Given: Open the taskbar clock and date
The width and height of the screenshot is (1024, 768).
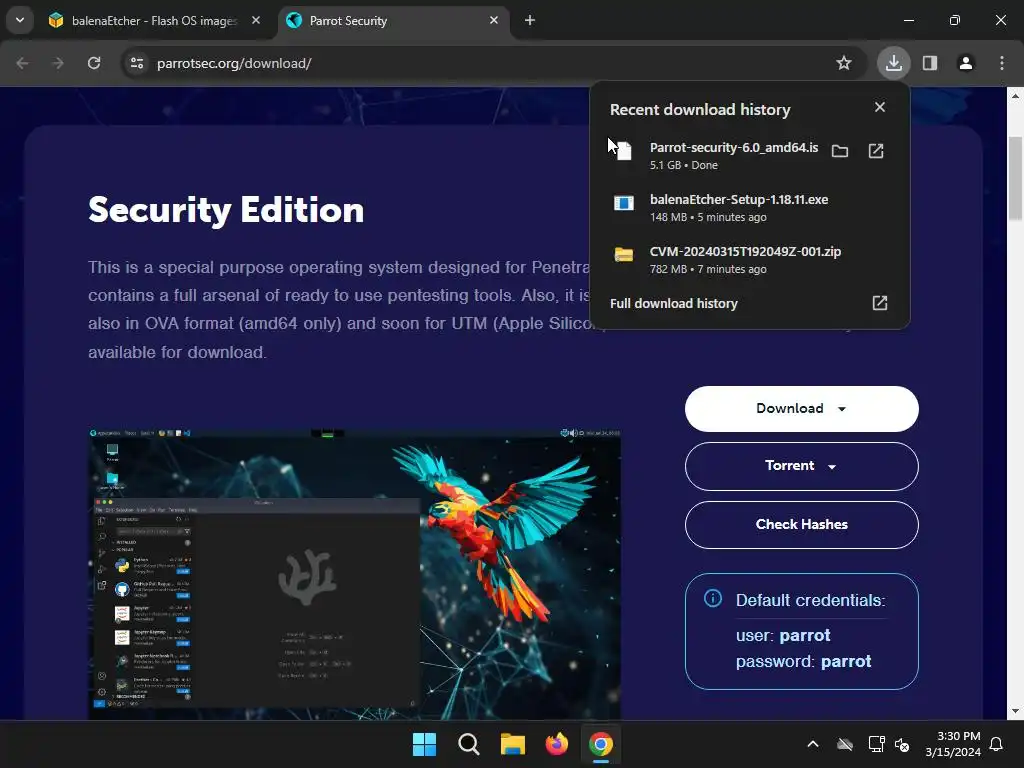Looking at the screenshot, I should pos(953,744).
